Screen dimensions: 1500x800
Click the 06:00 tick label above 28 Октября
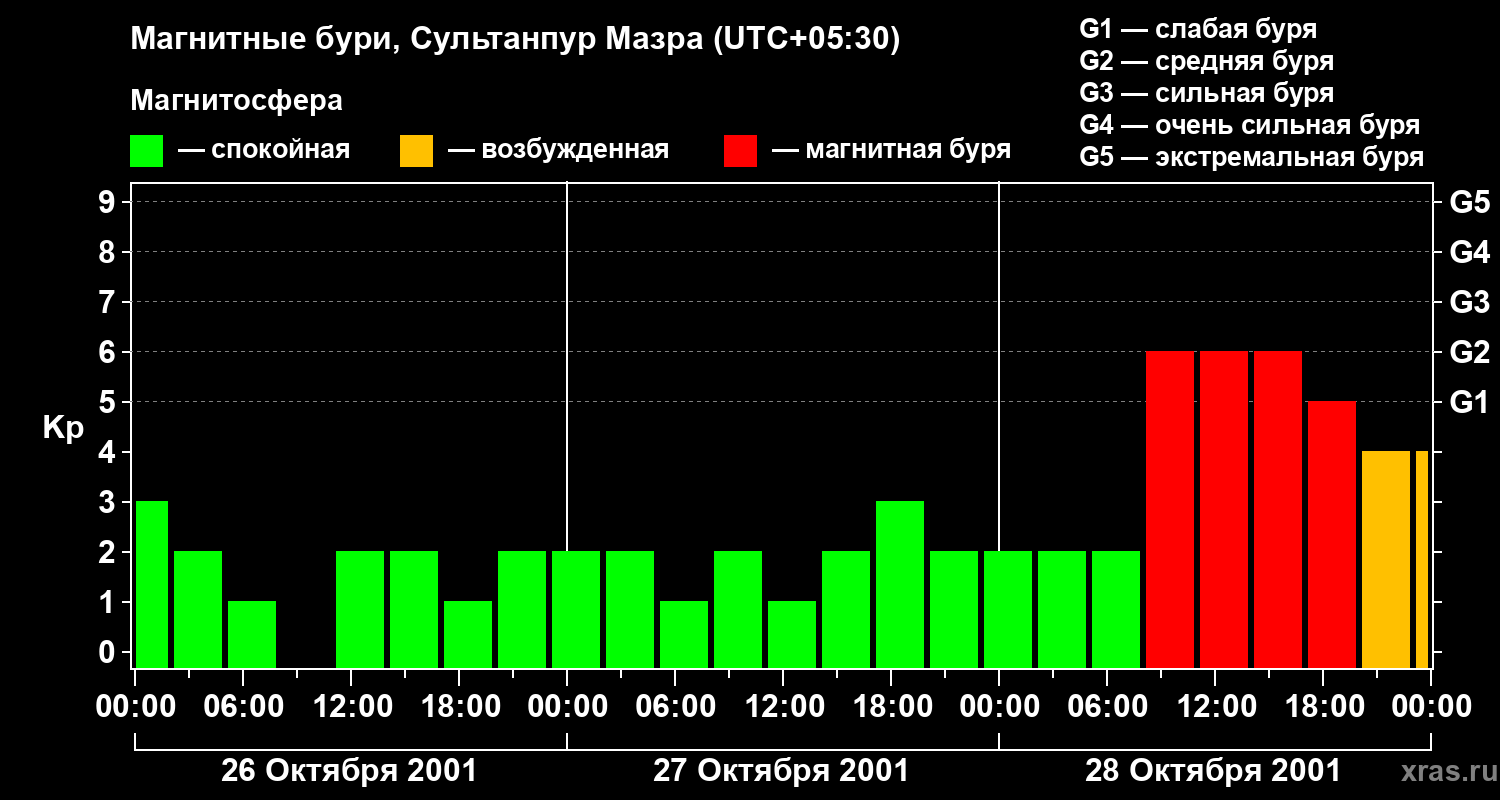(1106, 707)
